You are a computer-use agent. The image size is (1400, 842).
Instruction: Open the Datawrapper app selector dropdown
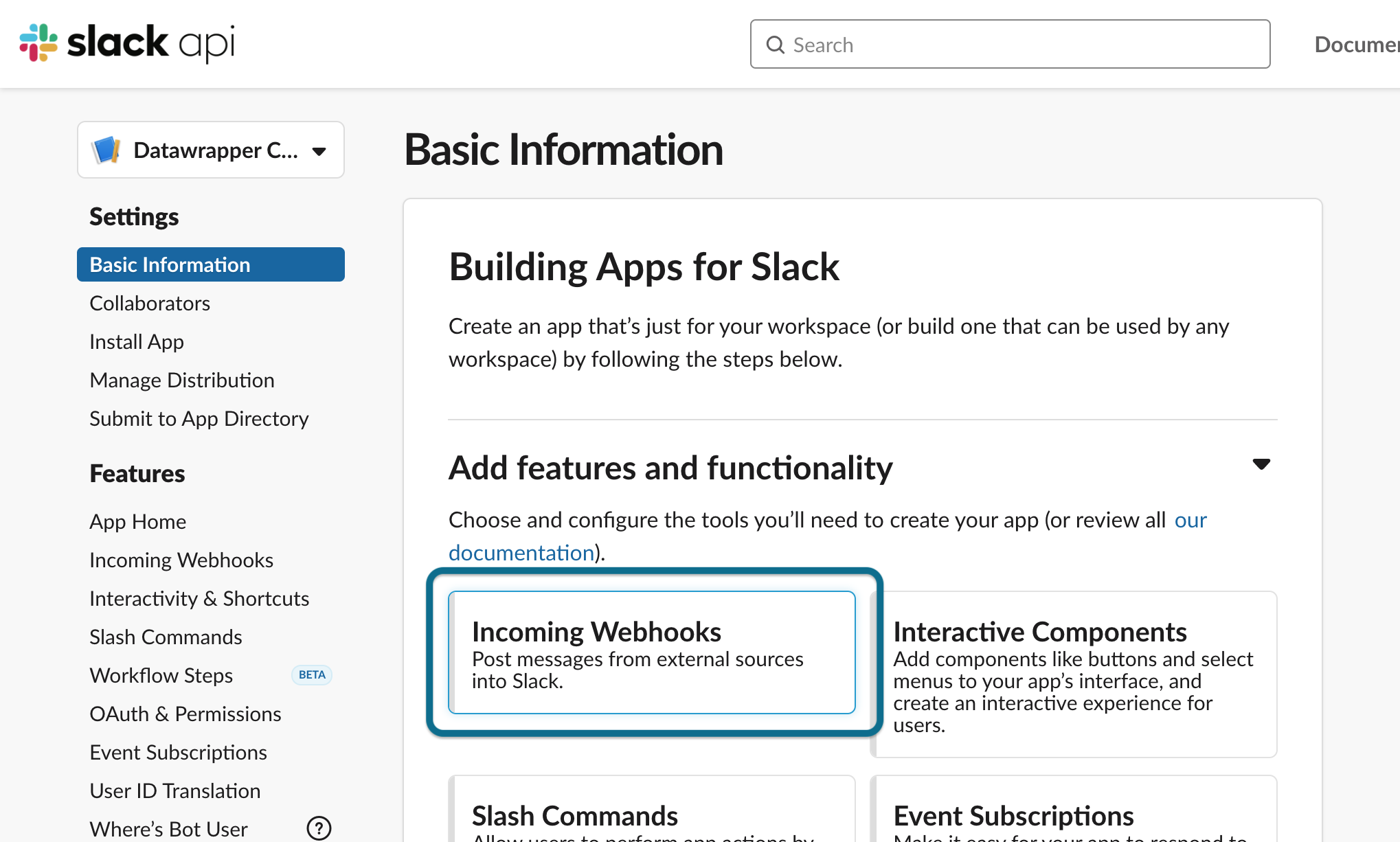(211, 150)
